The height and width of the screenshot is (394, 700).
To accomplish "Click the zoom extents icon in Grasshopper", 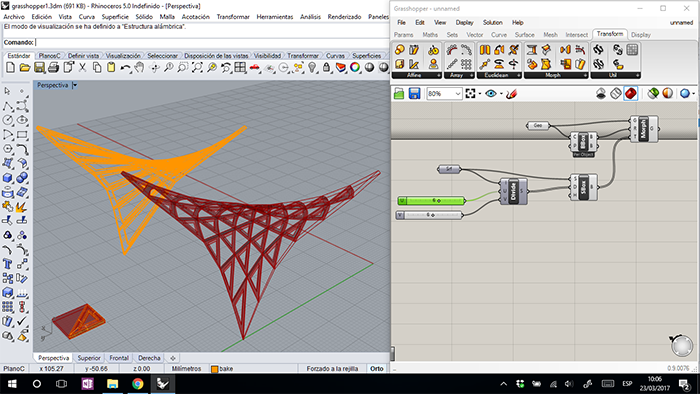I will pyautogui.click(x=470, y=93).
